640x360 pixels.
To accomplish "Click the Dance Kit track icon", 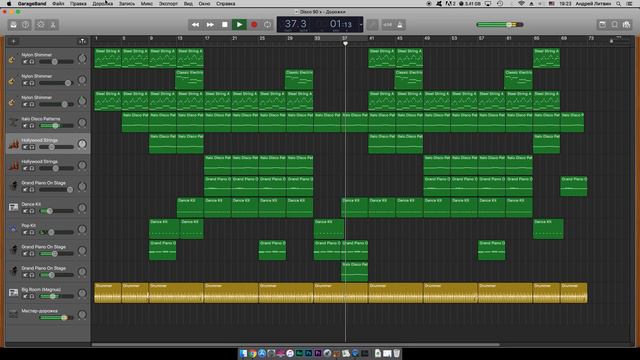I will (x=13, y=207).
